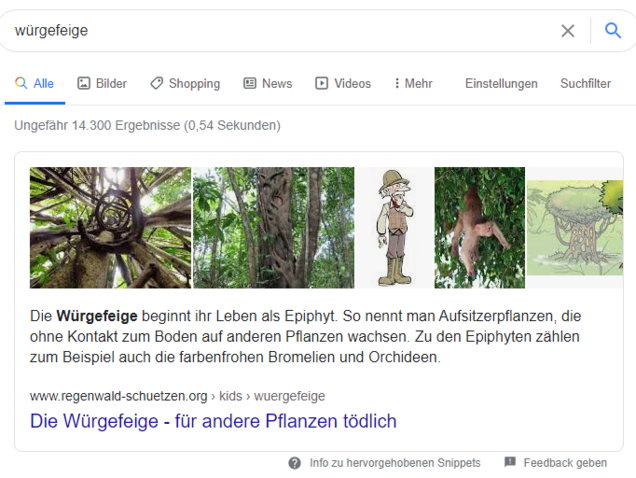The height and width of the screenshot is (478, 636).
Task: Click the question mark help icon
Action: 295,463
